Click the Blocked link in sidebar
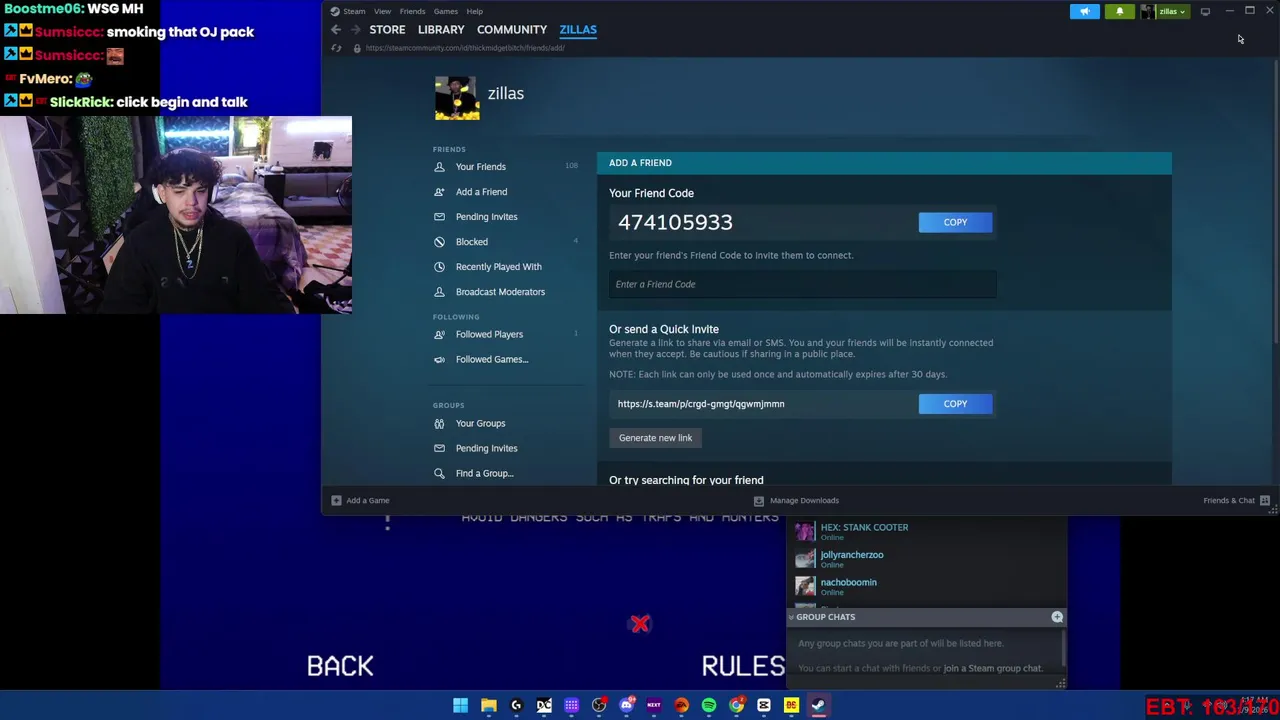The width and height of the screenshot is (1280, 720). (x=472, y=242)
